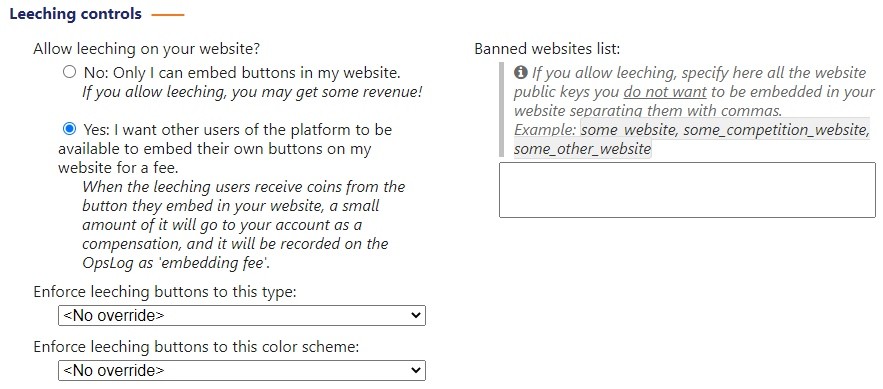
Task: Open the leeching color scheme override dropdown
Action: point(242,370)
